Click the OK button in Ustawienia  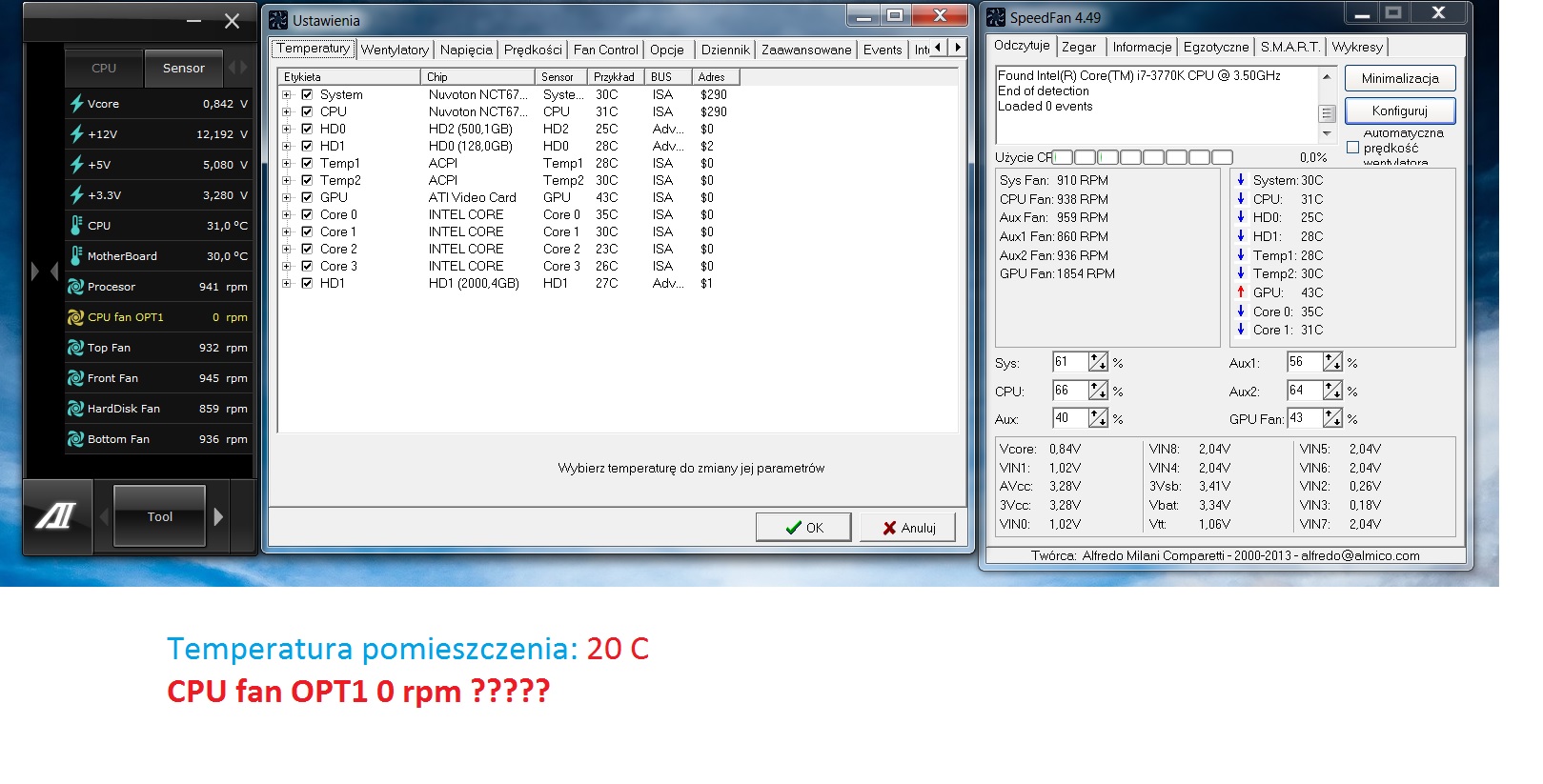coord(803,528)
